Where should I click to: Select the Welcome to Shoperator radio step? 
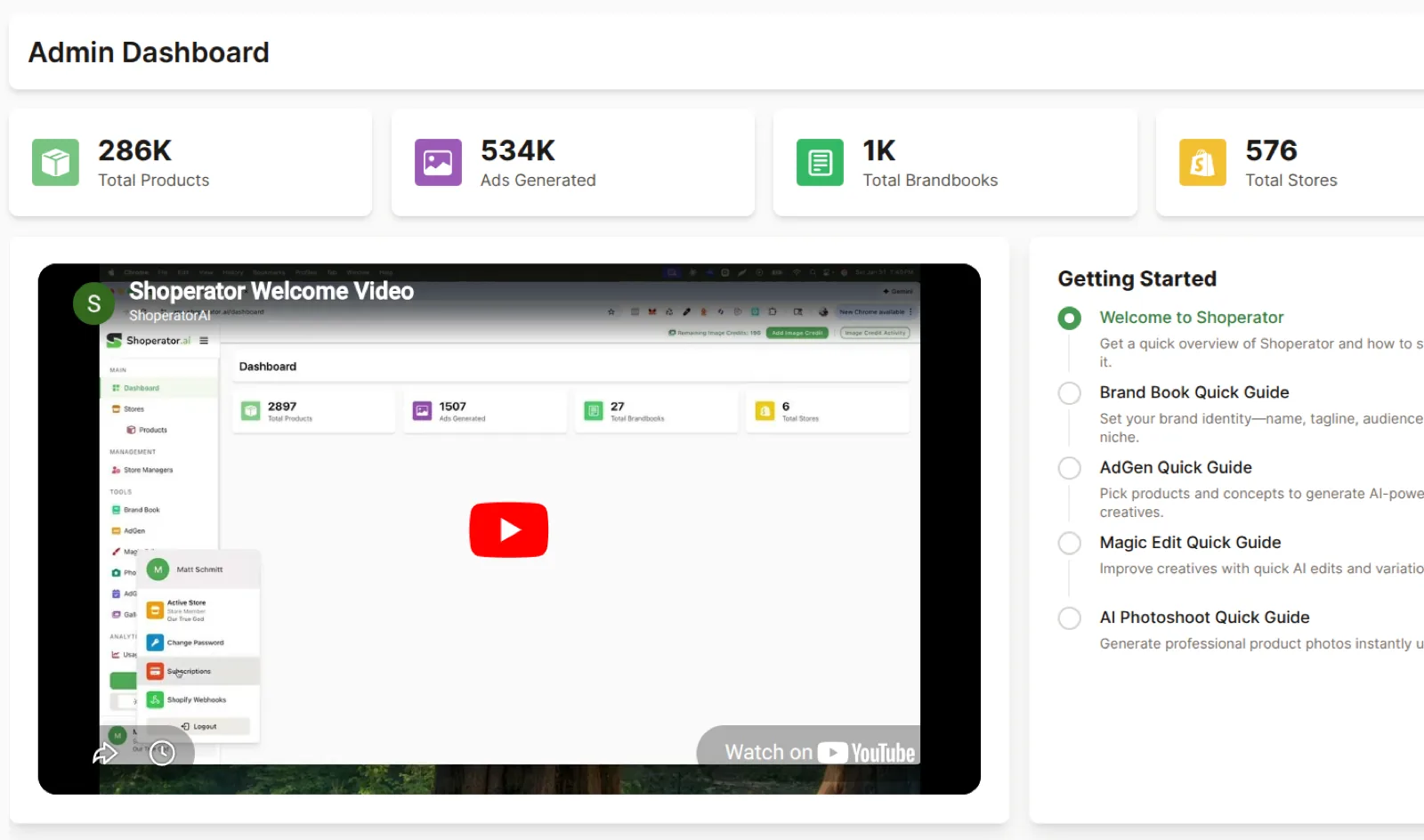[1070, 319]
